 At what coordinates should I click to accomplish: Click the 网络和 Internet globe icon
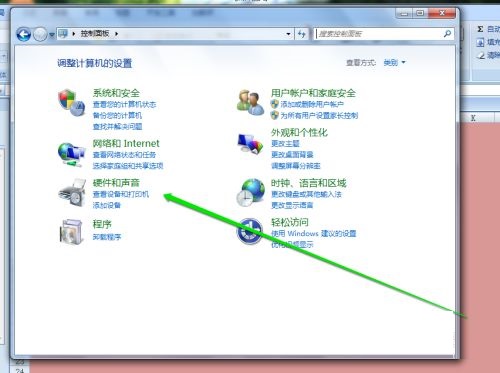tap(71, 154)
